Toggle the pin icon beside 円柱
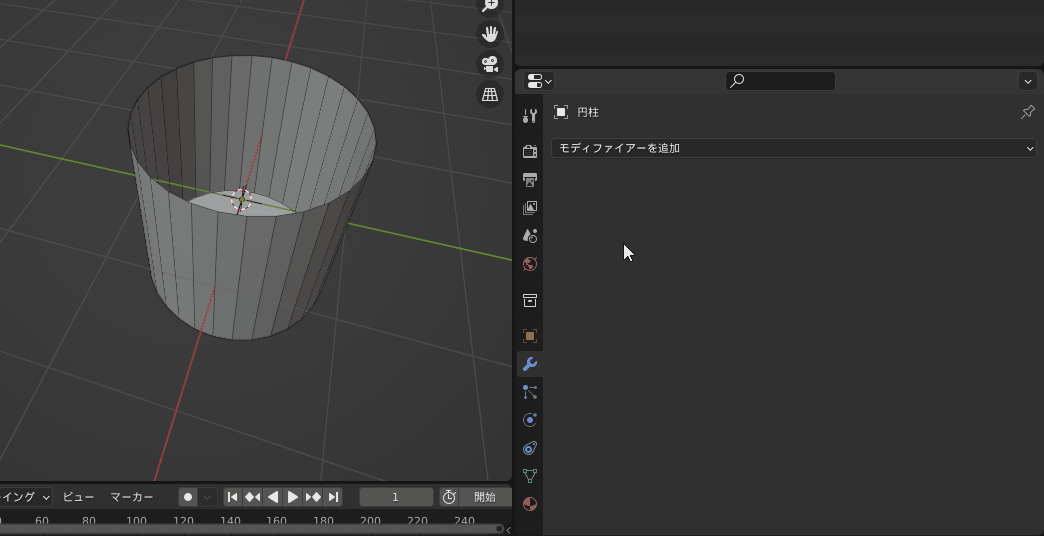The height and width of the screenshot is (536, 1044). (x=1027, y=112)
